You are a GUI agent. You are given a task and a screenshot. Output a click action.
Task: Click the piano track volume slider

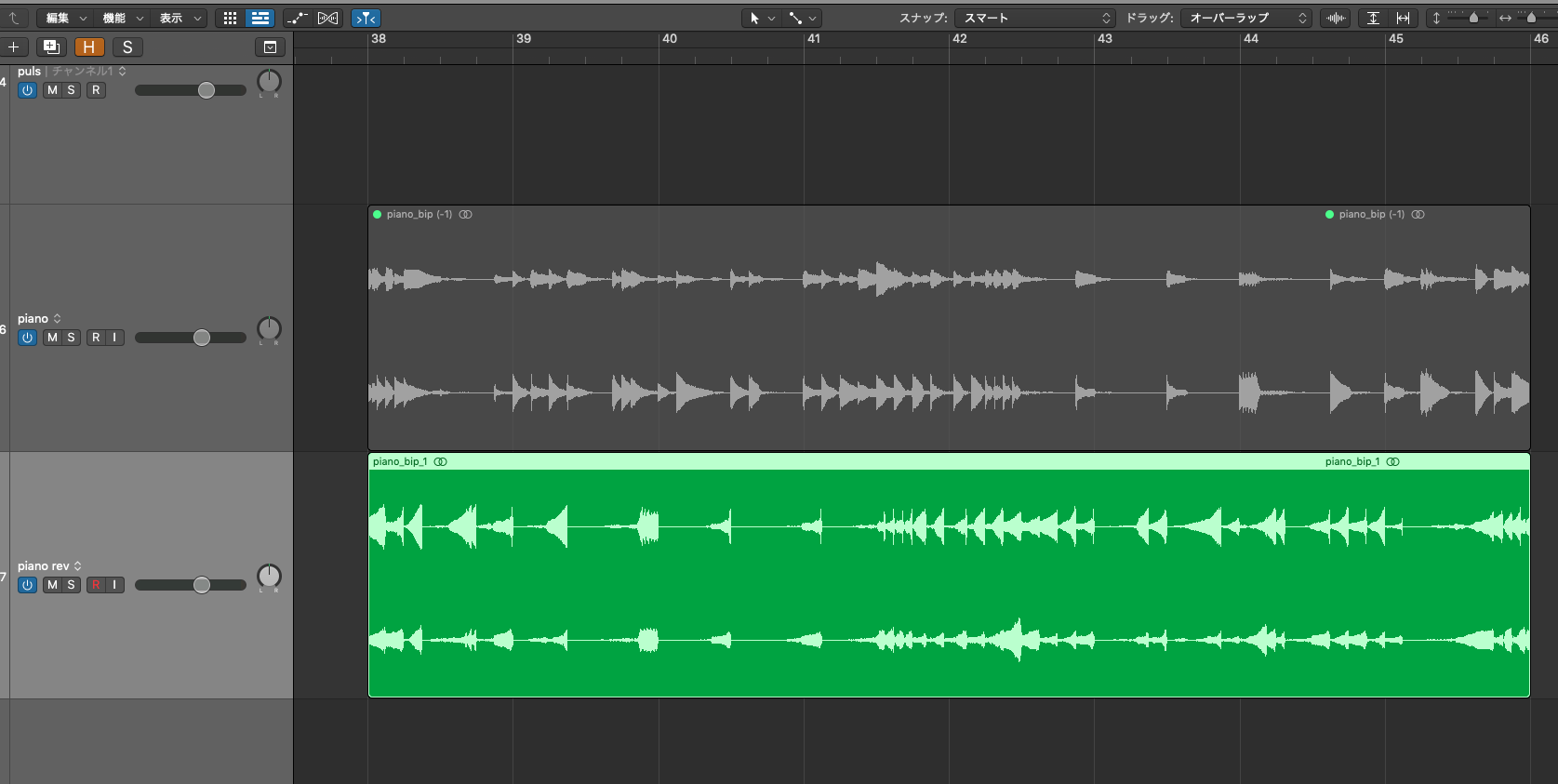[x=191, y=338]
